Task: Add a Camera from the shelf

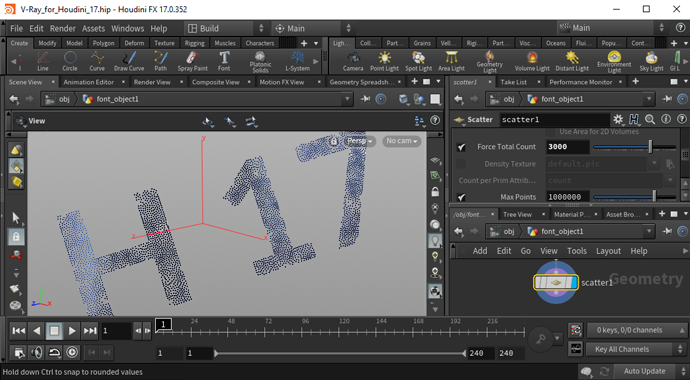Action: pyautogui.click(x=353, y=61)
